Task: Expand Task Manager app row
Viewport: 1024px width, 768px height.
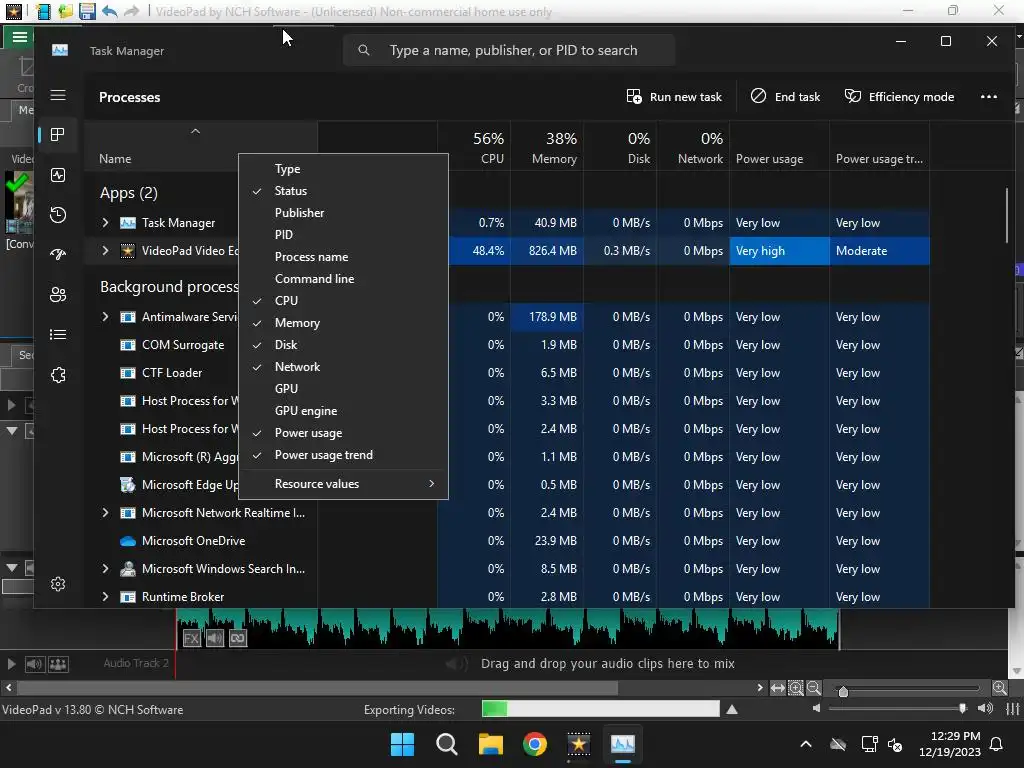Action: (x=105, y=223)
